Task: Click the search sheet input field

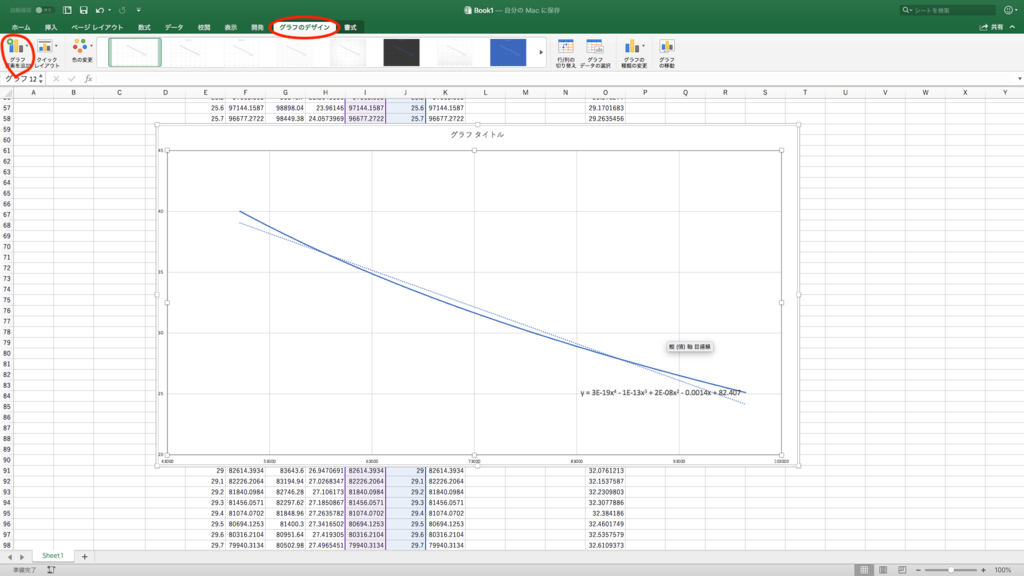Action: click(x=947, y=10)
